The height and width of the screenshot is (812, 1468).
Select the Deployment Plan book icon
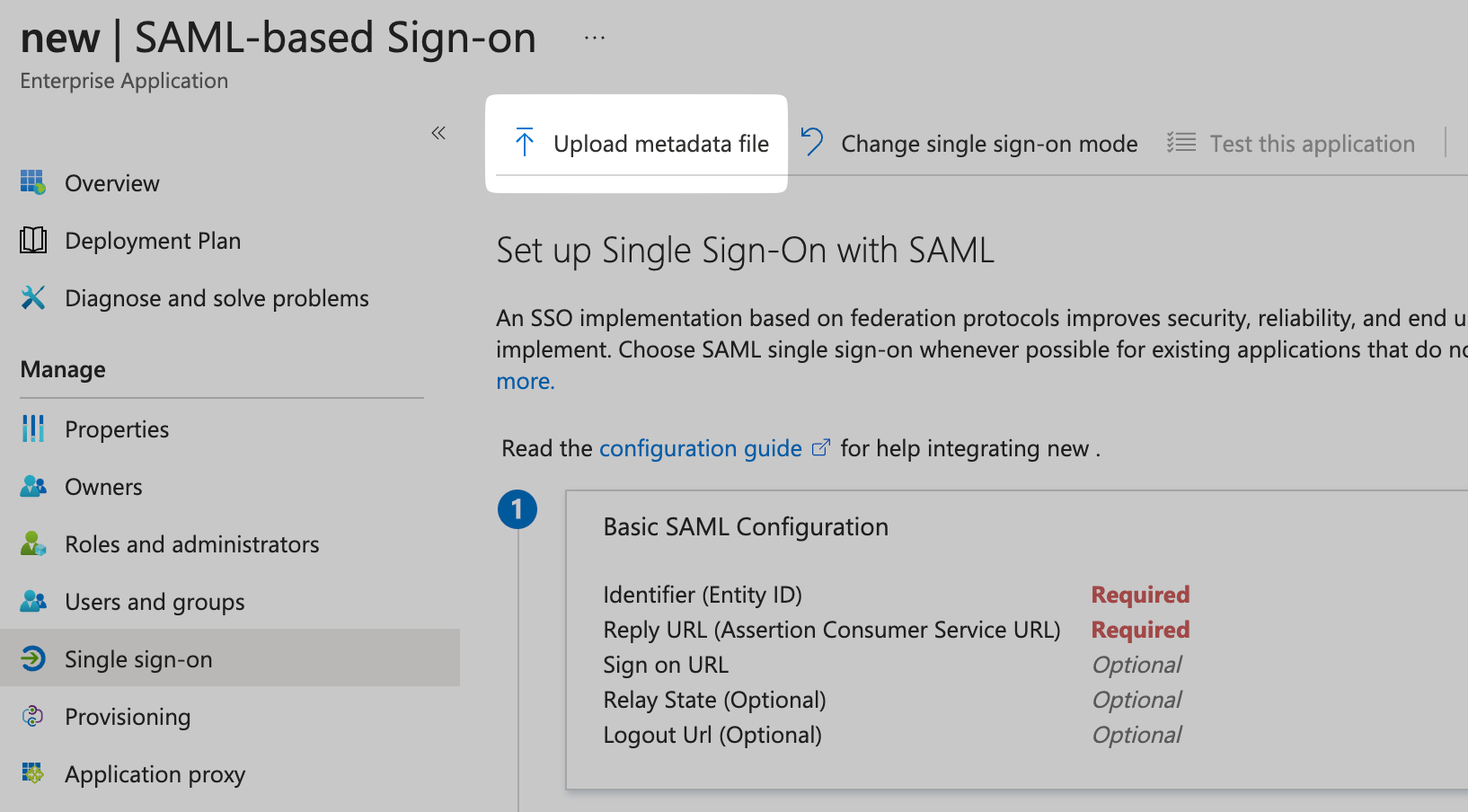coord(32,240)
